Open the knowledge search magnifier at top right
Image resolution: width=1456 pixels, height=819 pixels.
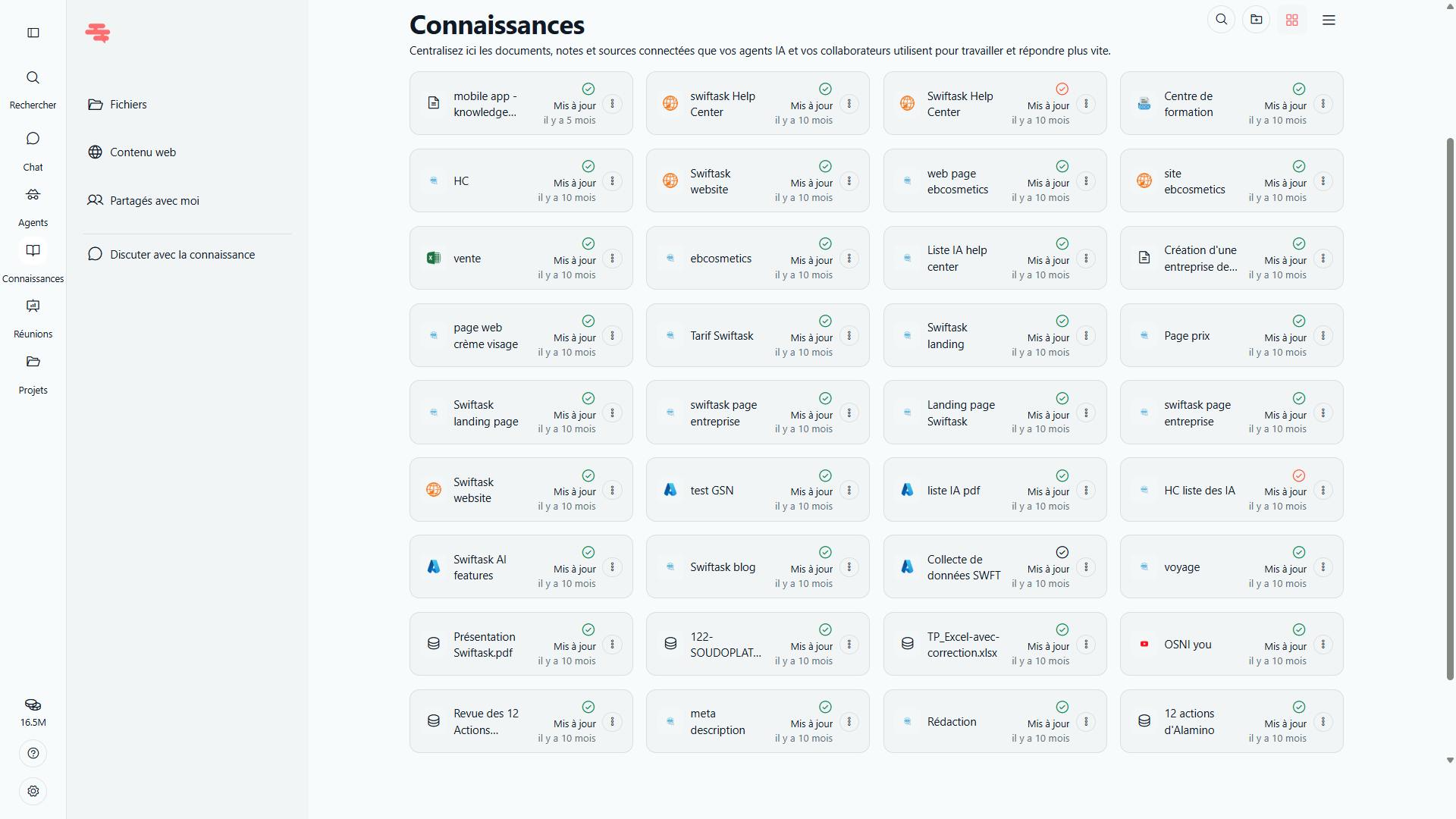[x=1221, y=20]
